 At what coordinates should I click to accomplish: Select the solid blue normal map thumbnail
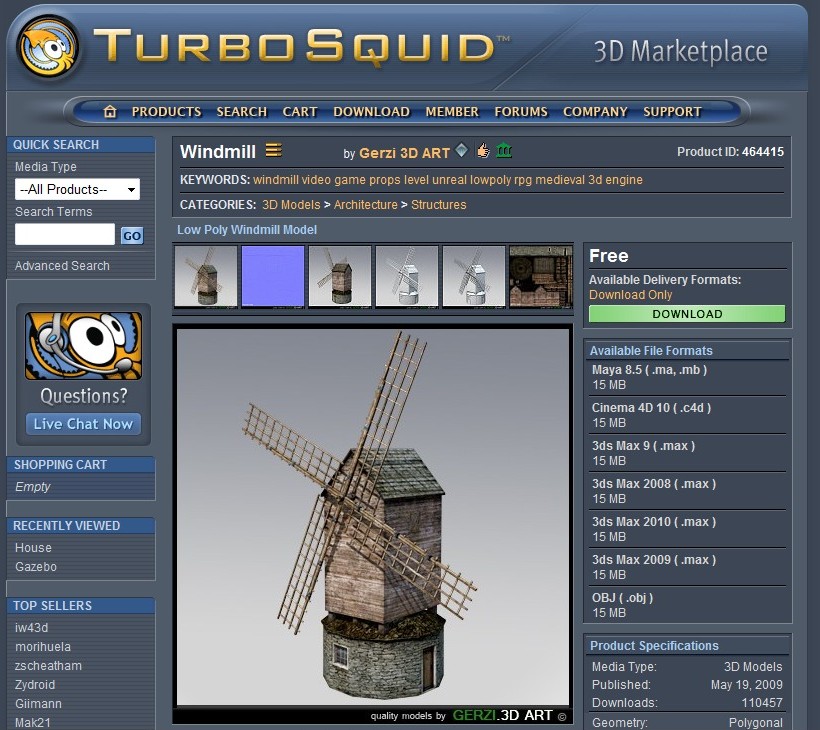point(272,276)
